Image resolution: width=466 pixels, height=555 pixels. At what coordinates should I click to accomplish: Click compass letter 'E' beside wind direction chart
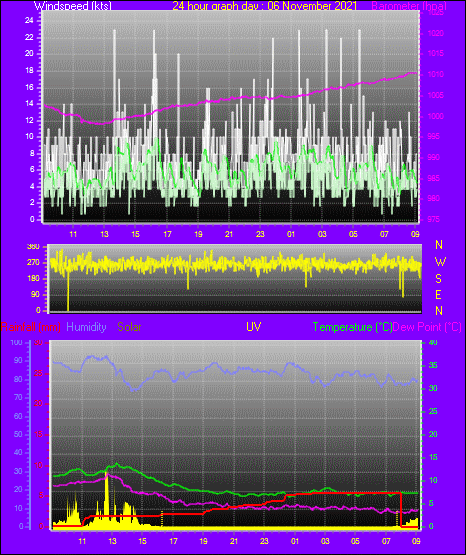coord(438,294)
